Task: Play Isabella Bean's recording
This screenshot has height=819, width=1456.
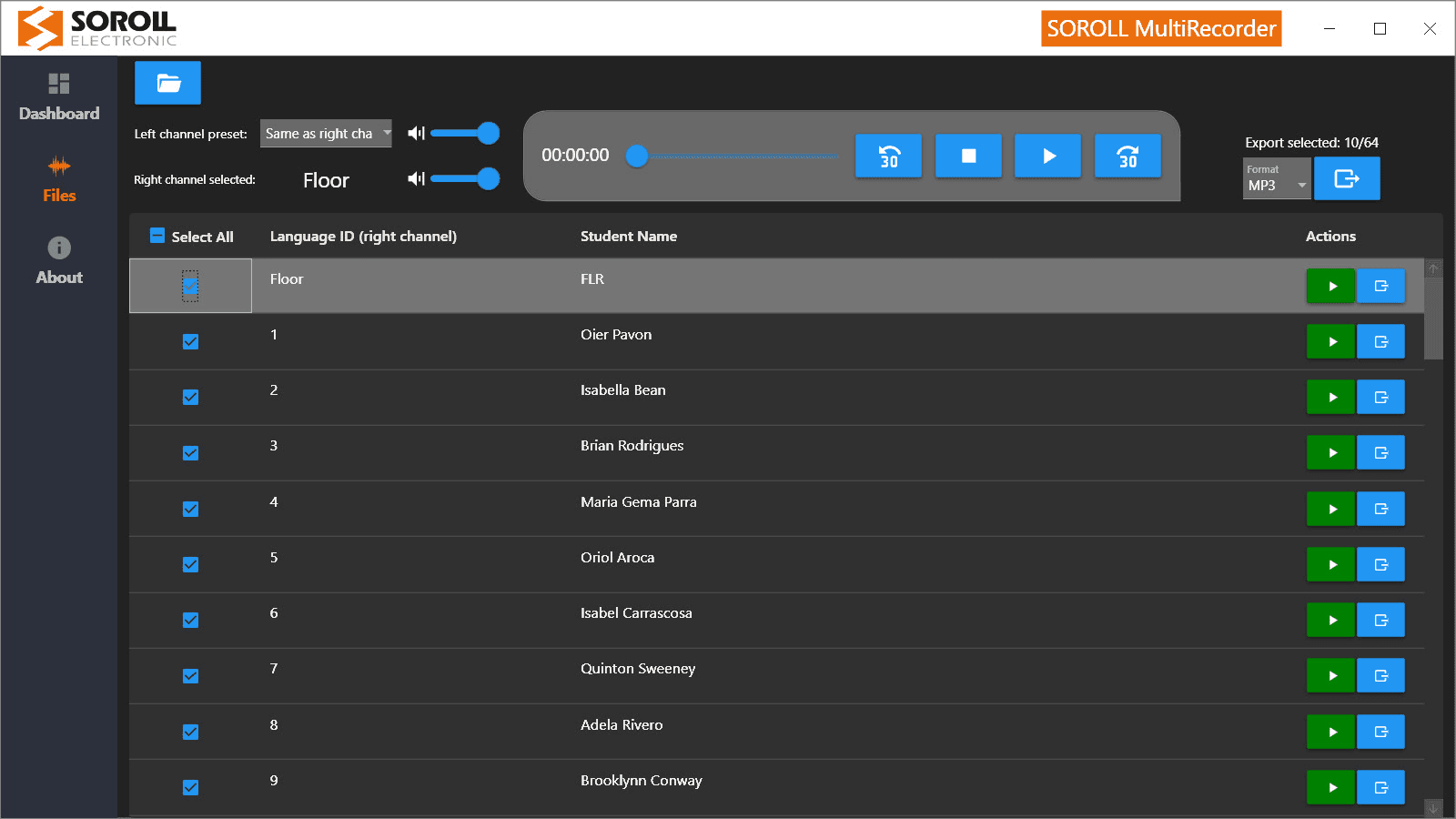Action: coord(1330,398)
